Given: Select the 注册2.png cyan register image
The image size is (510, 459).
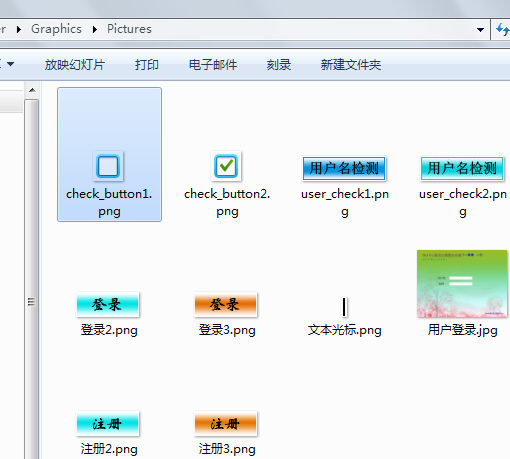Looking at the screenshot, I should 108,424.
